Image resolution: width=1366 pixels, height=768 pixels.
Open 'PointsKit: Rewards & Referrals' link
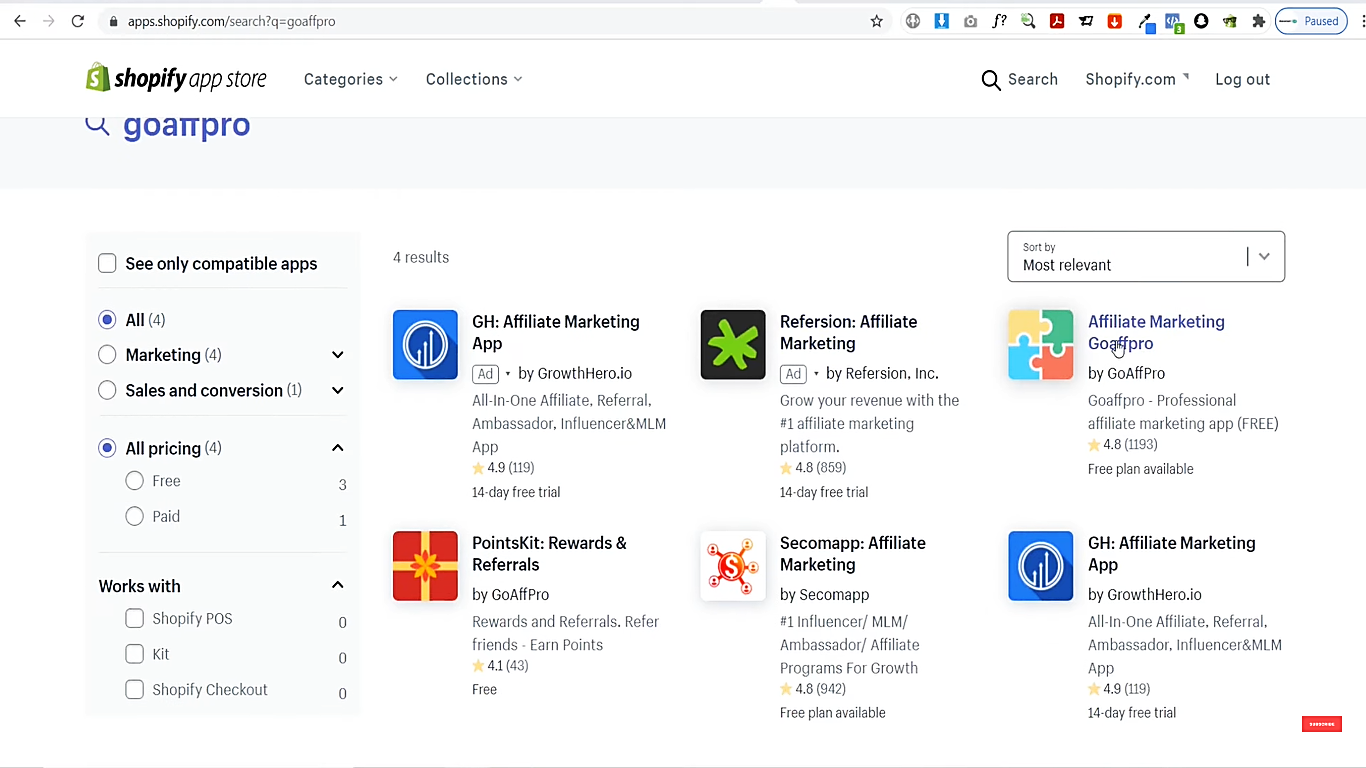tap(549, 554)
